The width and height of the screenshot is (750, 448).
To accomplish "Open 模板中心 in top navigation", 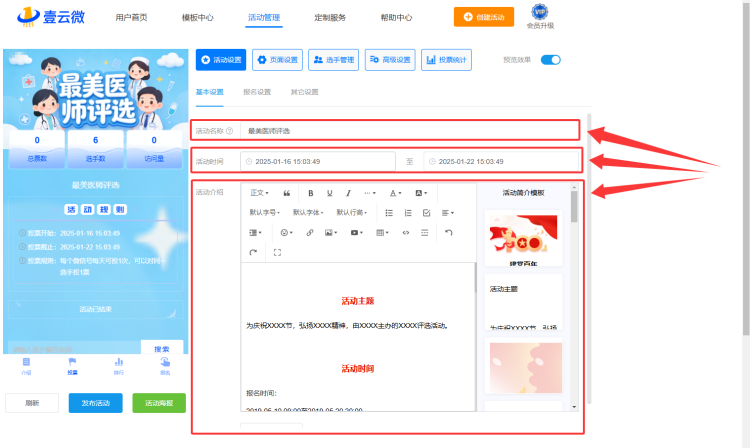I will point(198,18).
